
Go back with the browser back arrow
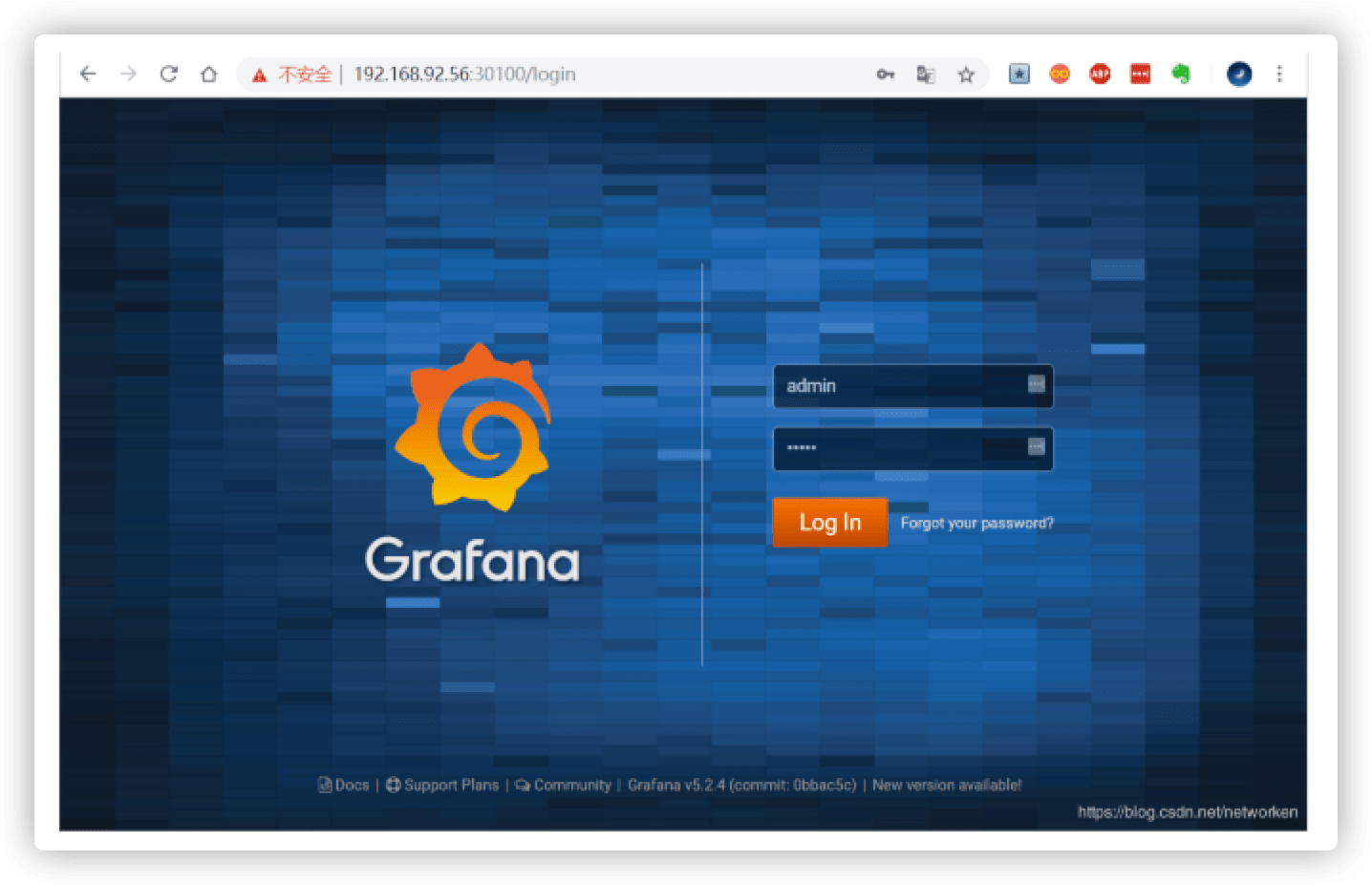88,74
